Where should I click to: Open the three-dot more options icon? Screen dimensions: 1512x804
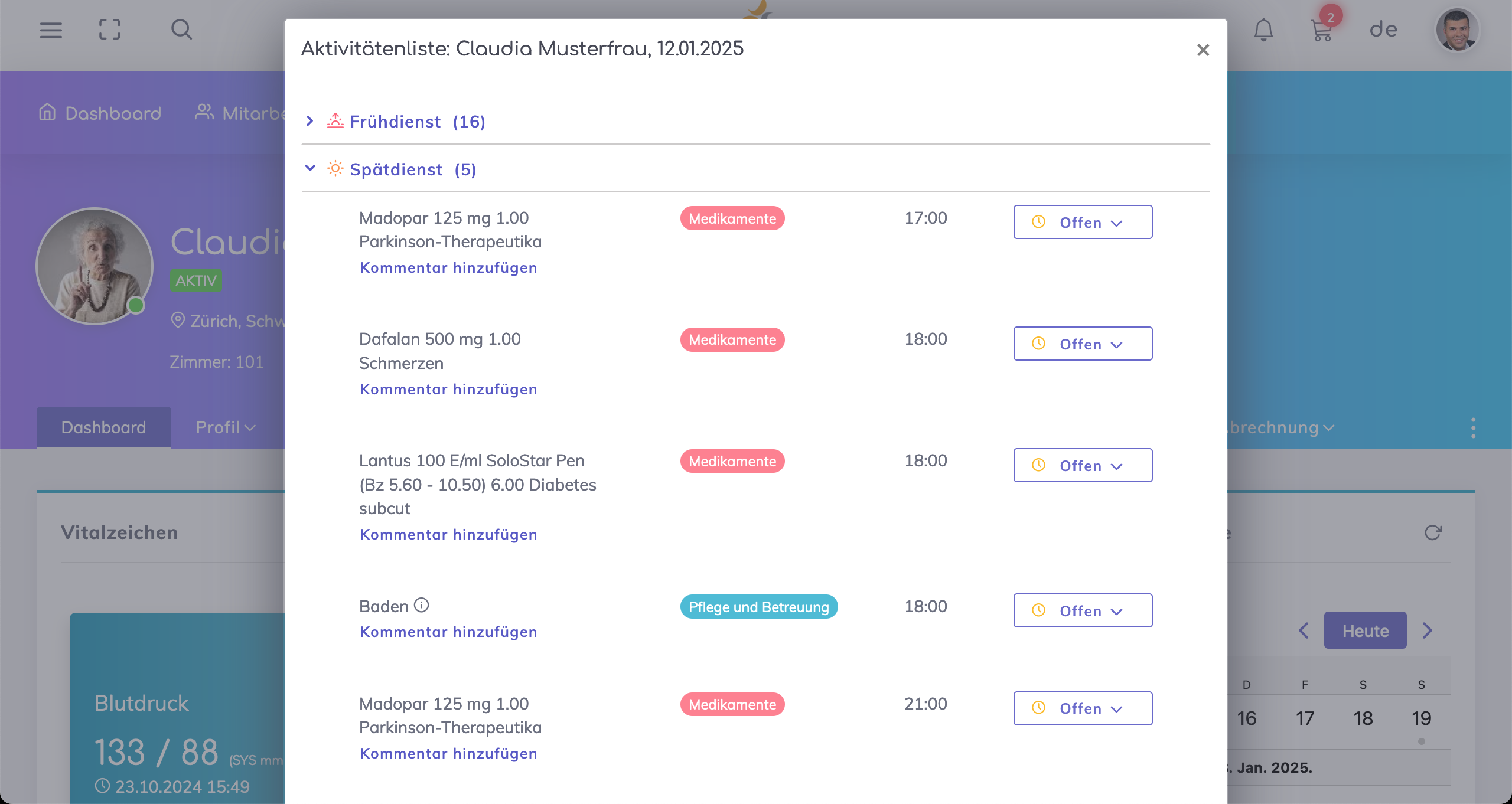tap(1473, 427)
